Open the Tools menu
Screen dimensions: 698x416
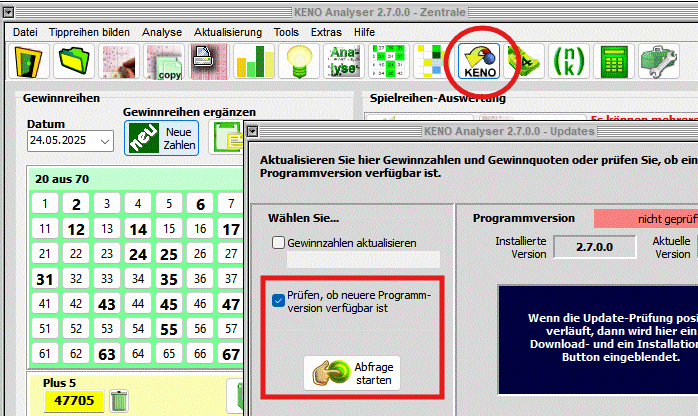(x=286, y=32)
